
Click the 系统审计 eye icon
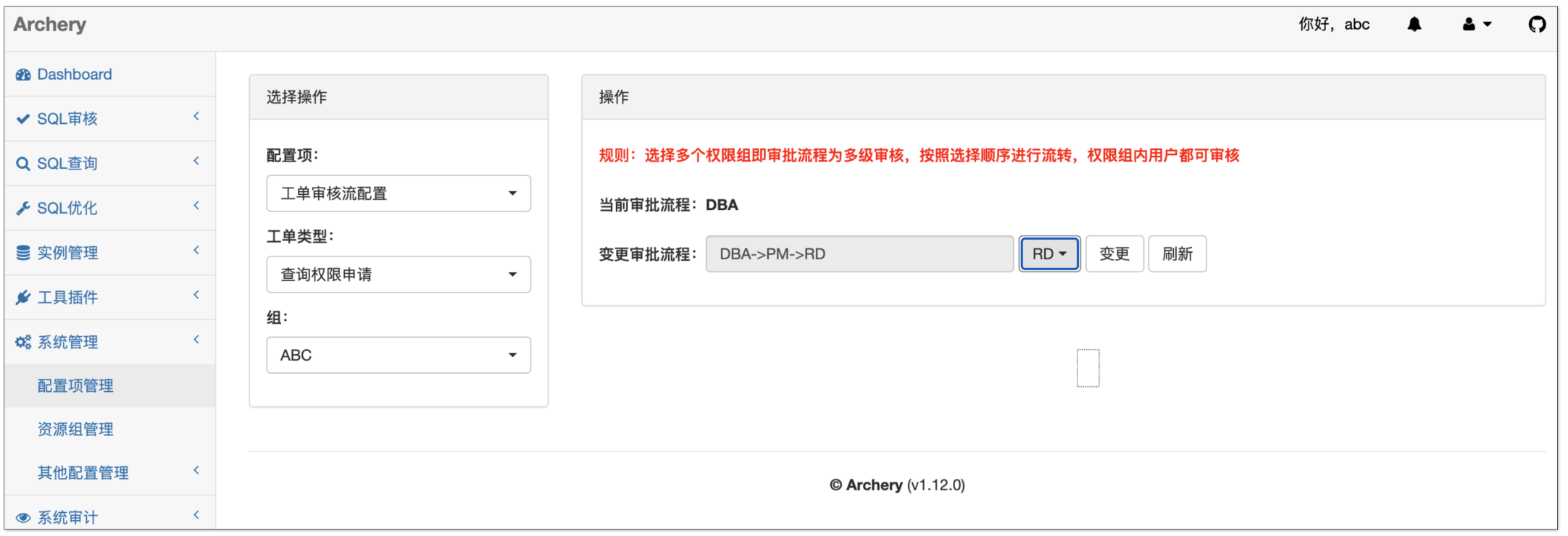pos(23,517)
